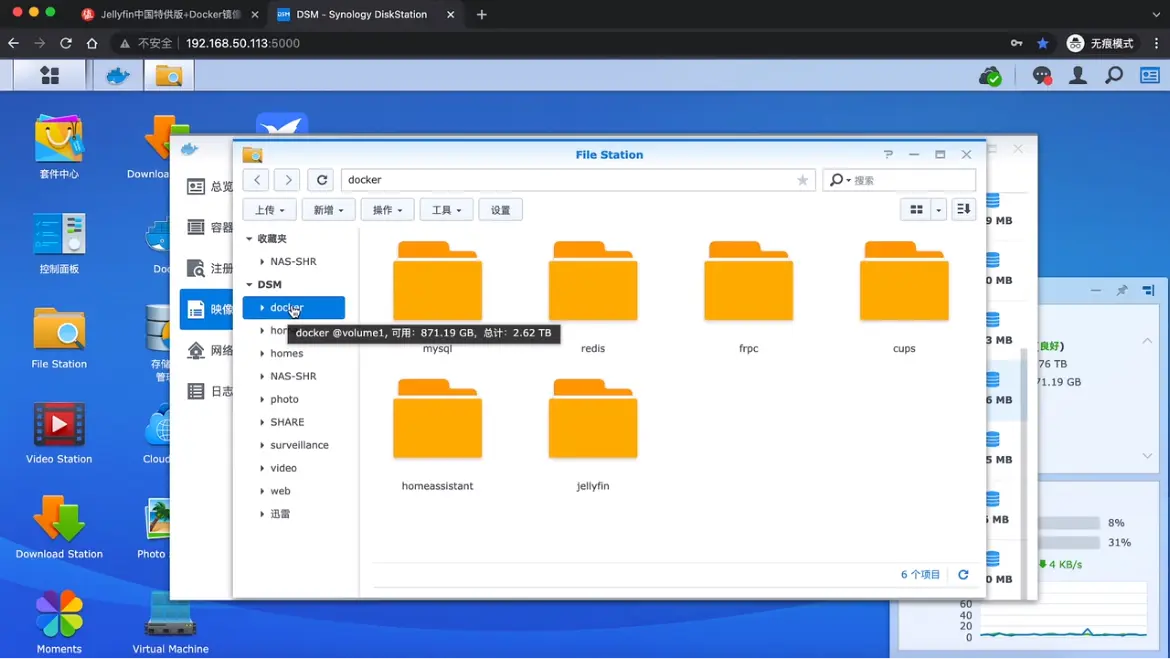Click the Docker whale taskbar icon
Viewport: 1170px width, 659px height.
coord(118,76)
